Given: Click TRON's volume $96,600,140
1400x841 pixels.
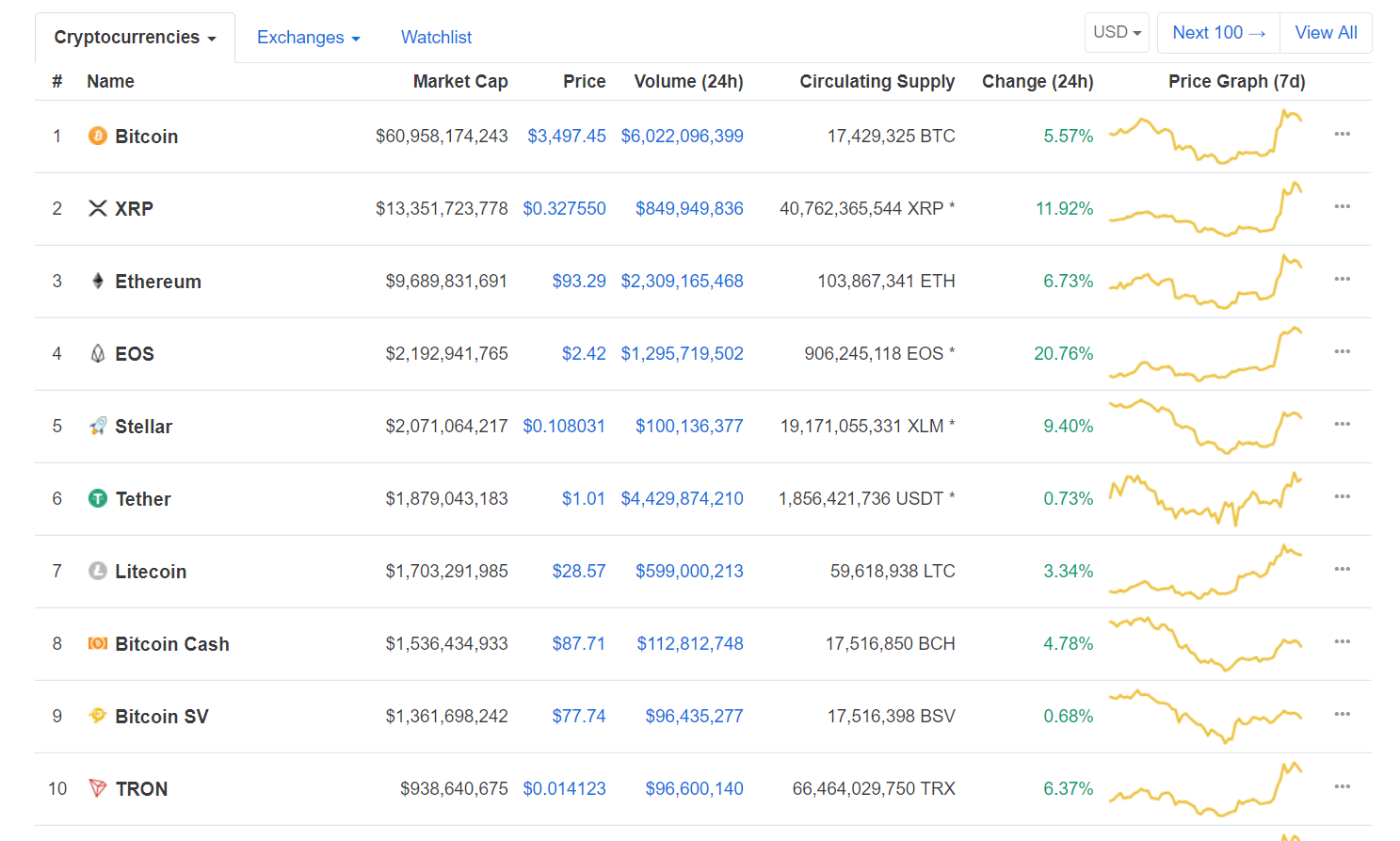Looking at the screenshot, I should (695, 788).
